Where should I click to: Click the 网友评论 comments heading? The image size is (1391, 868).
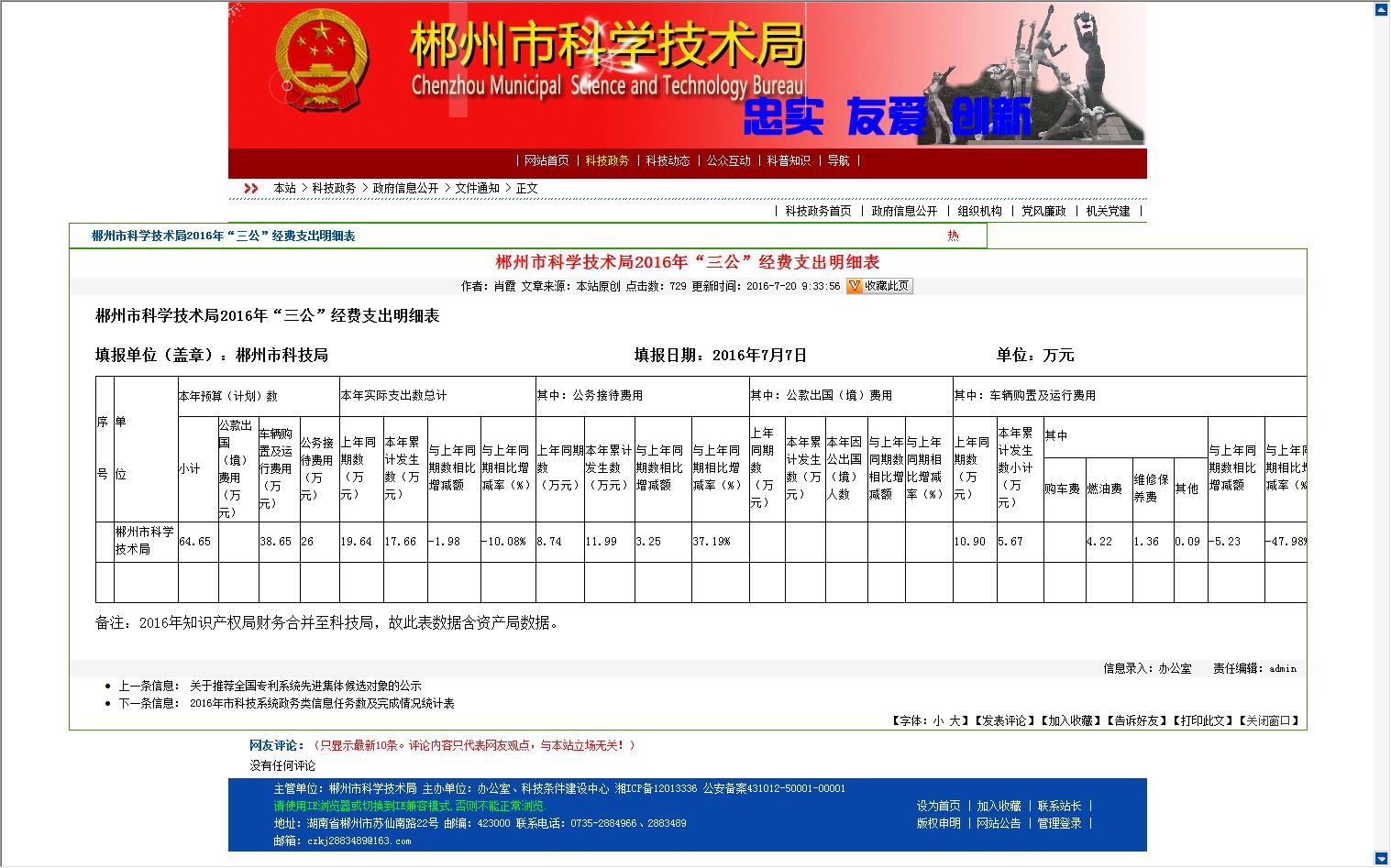(276, 745)
